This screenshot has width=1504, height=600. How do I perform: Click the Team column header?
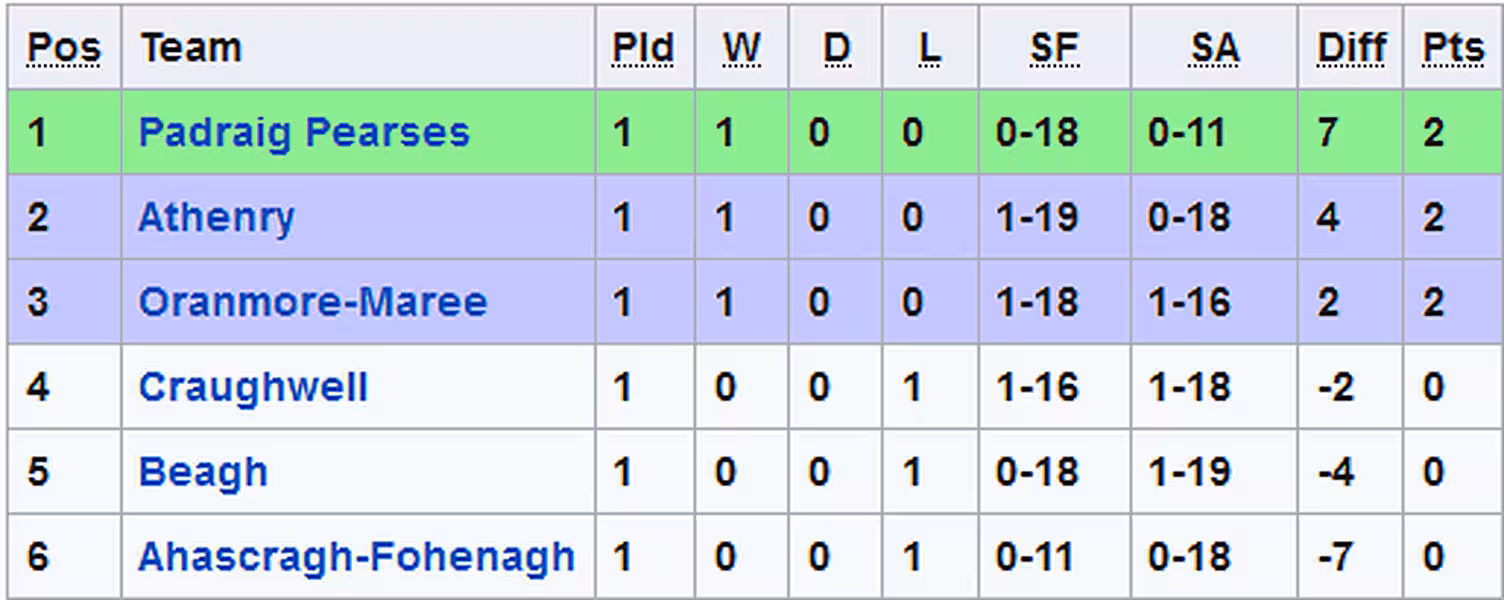pos(191,48)
